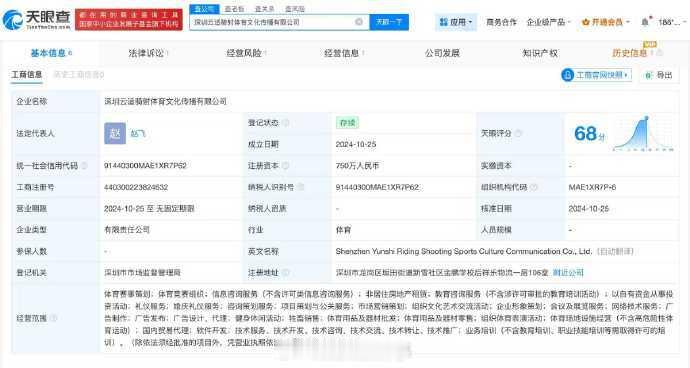Image resolution: width=690 pixels, height=368 pixels.
Task: Click the help icon beside 登记状态
Action: [286, 123]
